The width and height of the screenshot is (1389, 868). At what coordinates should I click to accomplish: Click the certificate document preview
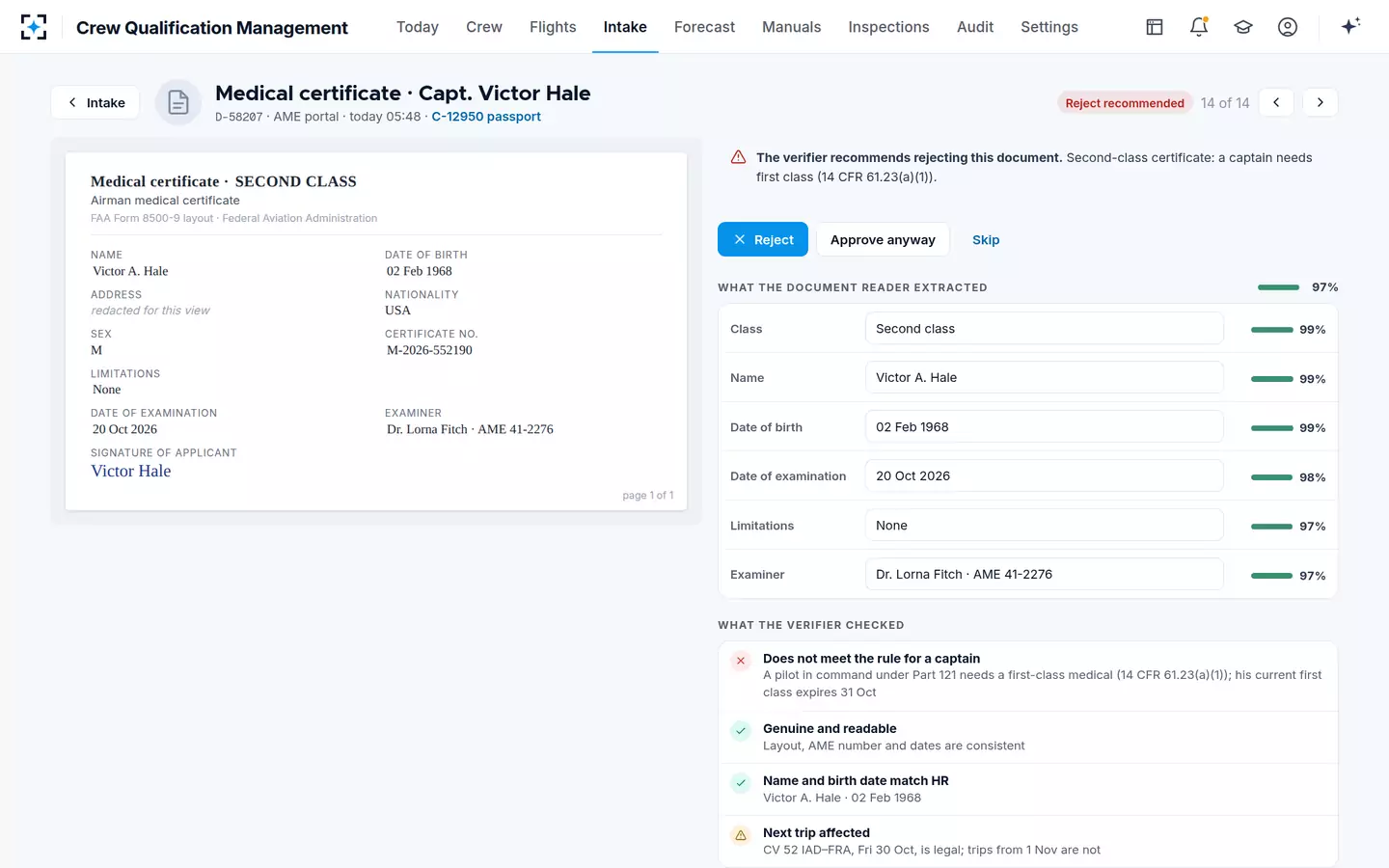[376, 331]
